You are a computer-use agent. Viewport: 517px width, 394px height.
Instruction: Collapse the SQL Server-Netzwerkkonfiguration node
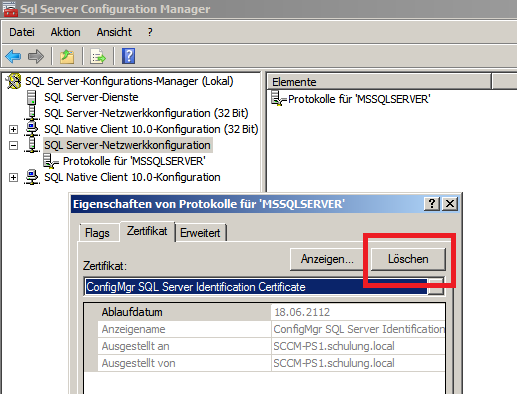point(13,145)
